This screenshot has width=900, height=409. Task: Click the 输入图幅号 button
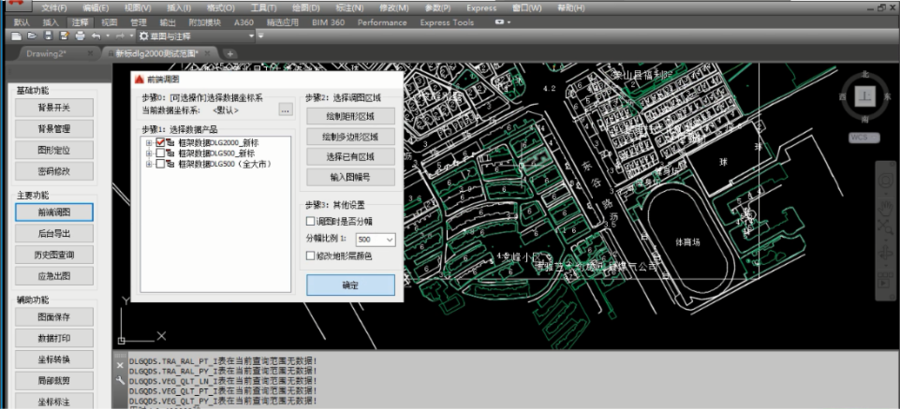(x=350, y=177)
